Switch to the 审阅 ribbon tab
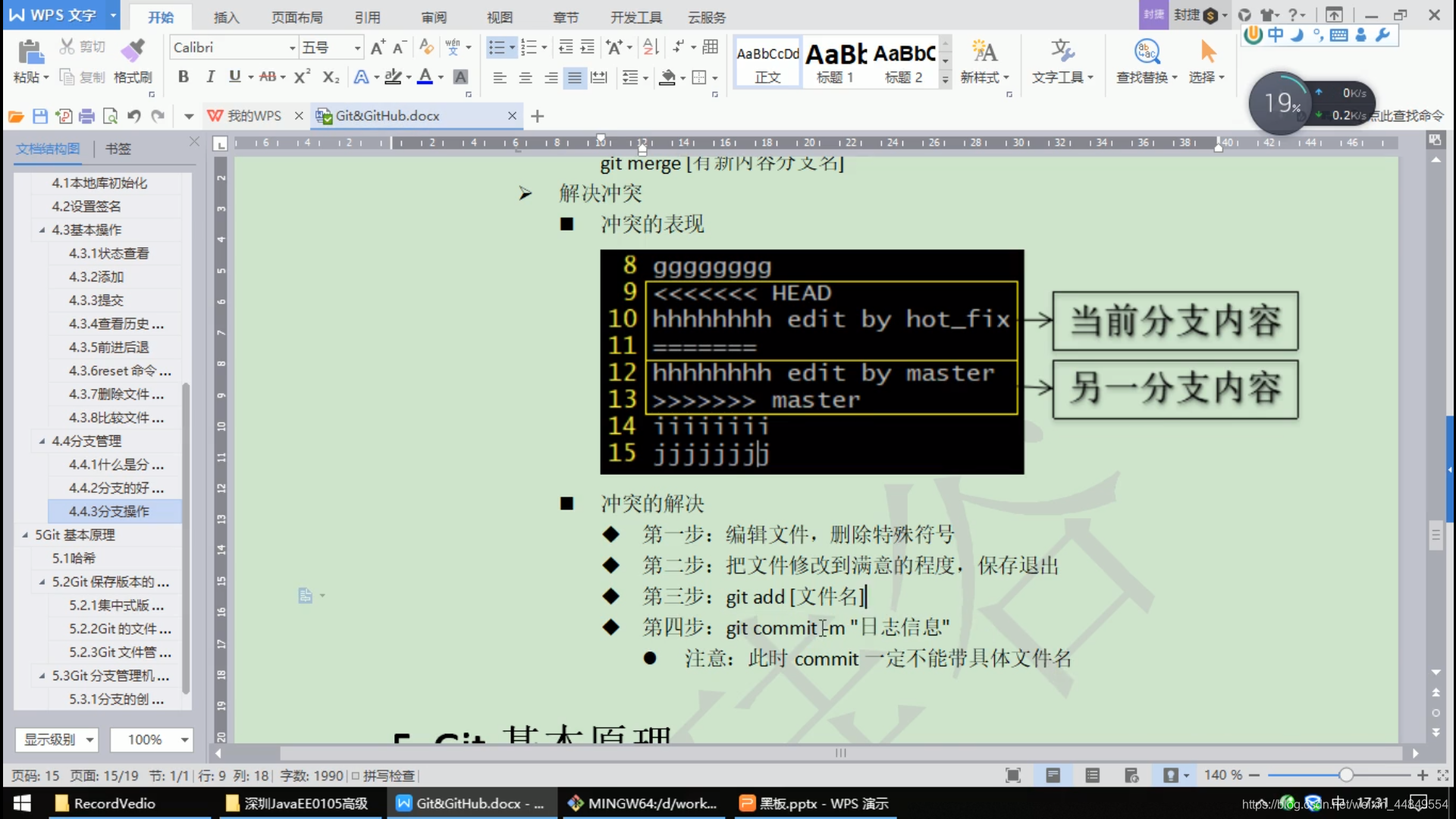The image size is (1456, 819). click(434, 17)
